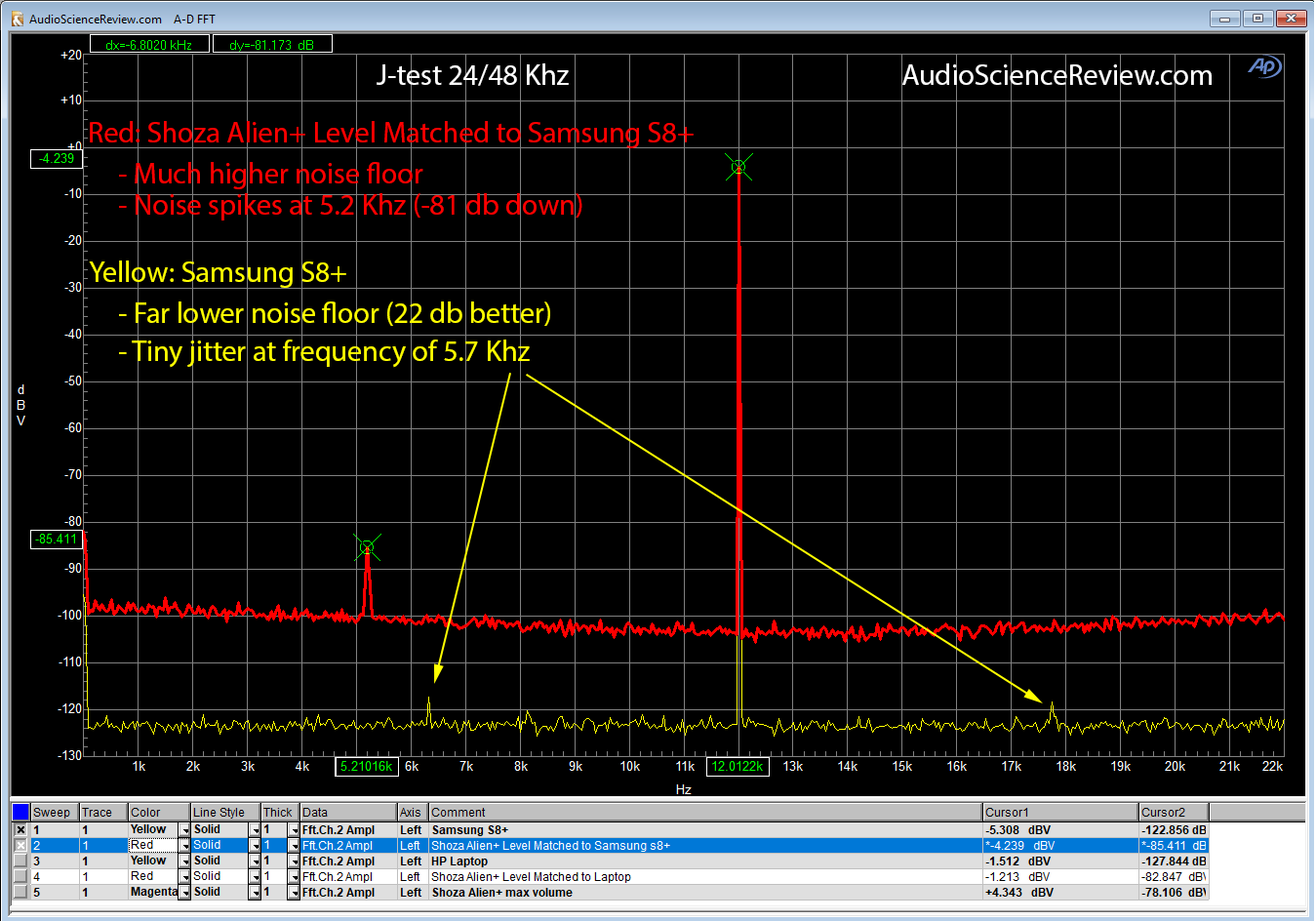Screen dimensions: 1316x921
Task: Open the Thick dropdown for sweep 1
Action: pyautogui.click(x=294, y=831)
